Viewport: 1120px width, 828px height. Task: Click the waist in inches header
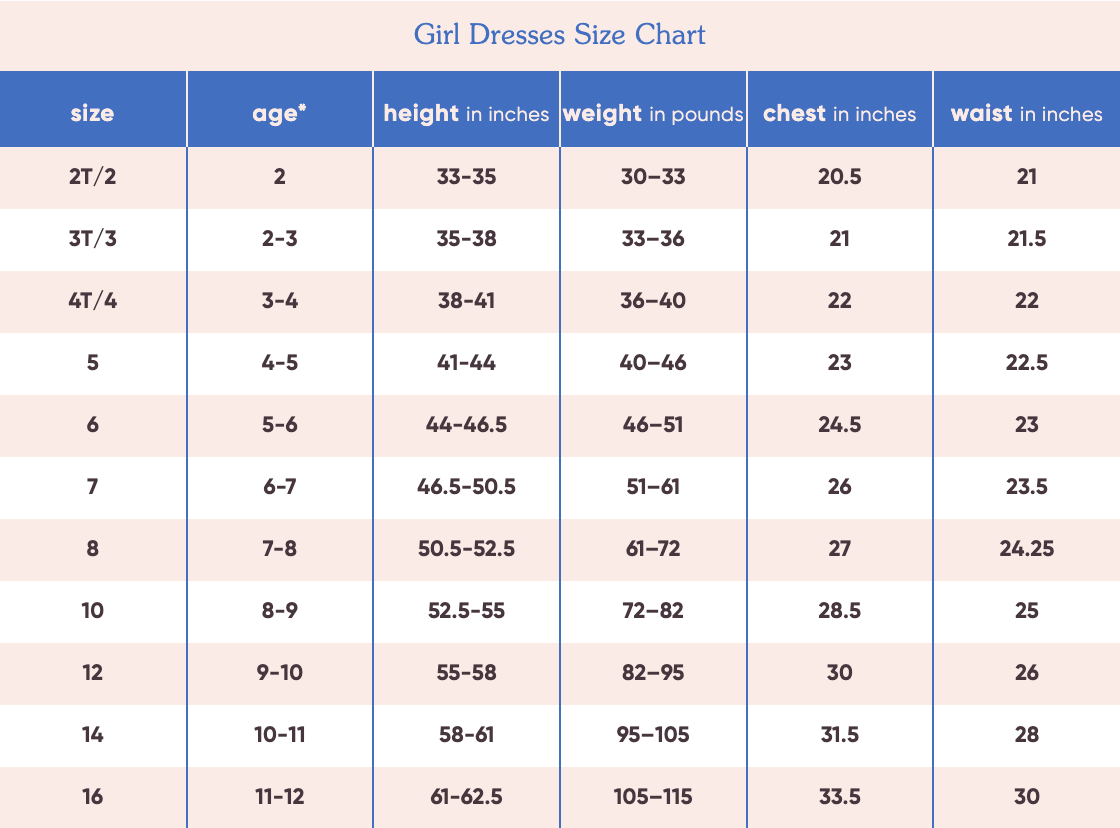click(x=1026, y=113)
